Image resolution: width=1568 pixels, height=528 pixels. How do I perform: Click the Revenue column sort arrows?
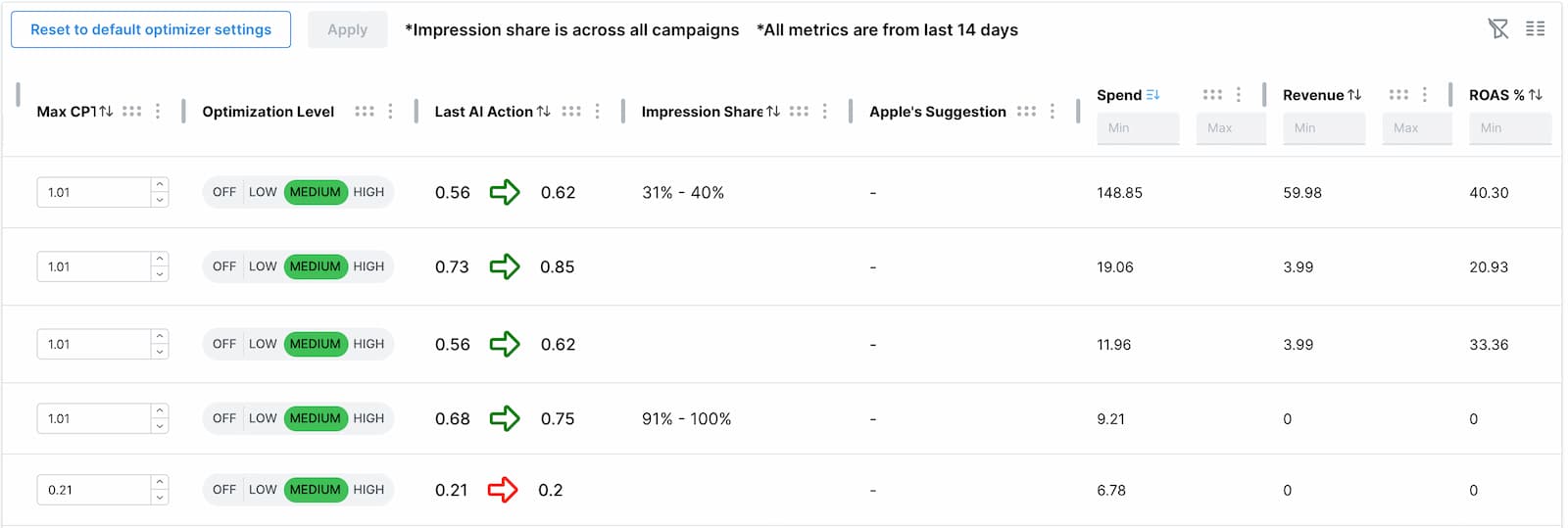point(1354,95)
